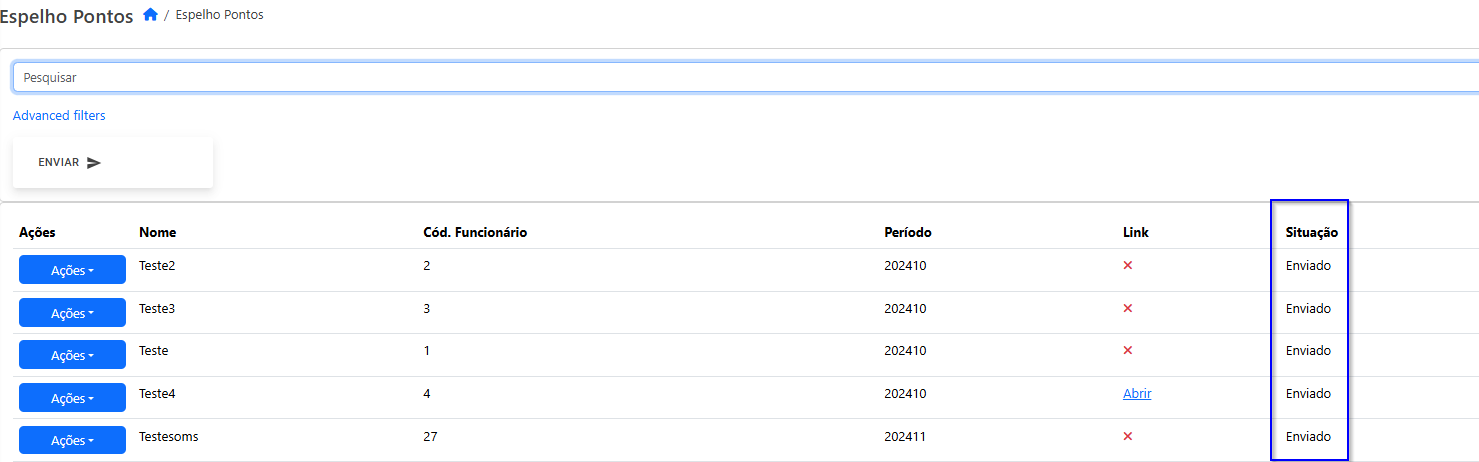Show the Advanced filters options
The height and width of the screenshot is (462, 1479).
(x=59, y=116)
